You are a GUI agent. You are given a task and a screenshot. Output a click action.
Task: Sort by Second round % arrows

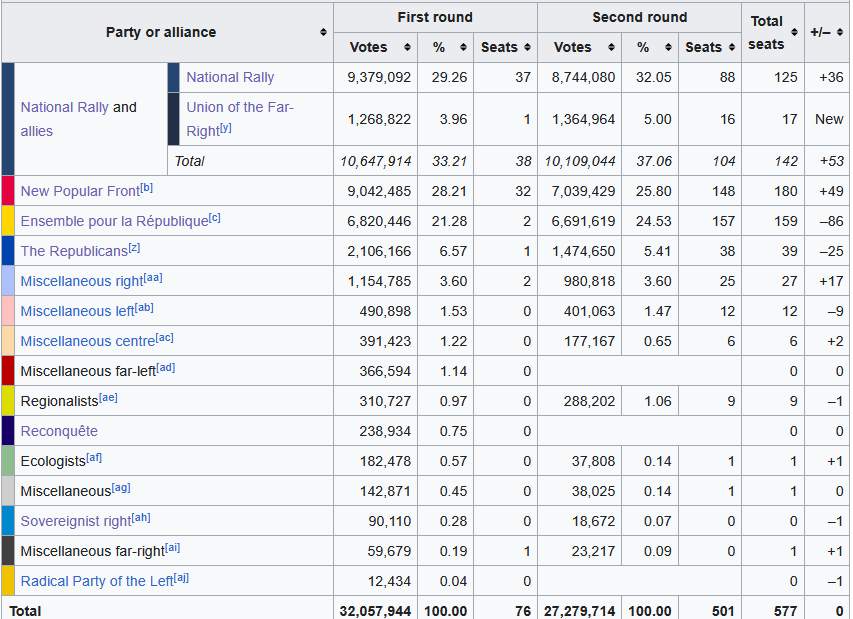point(668,47)
